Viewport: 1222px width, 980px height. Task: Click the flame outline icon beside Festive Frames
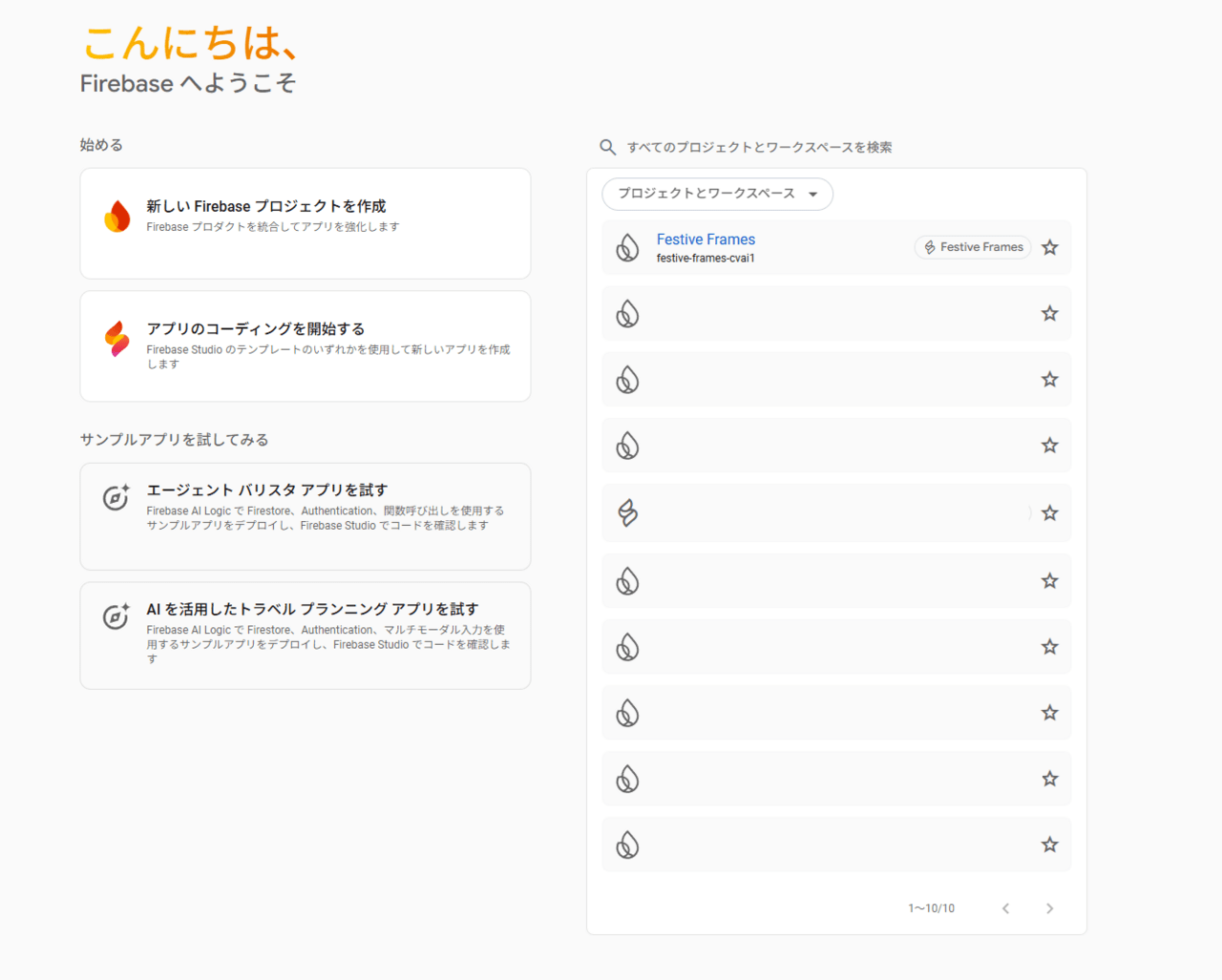point(627,247)
